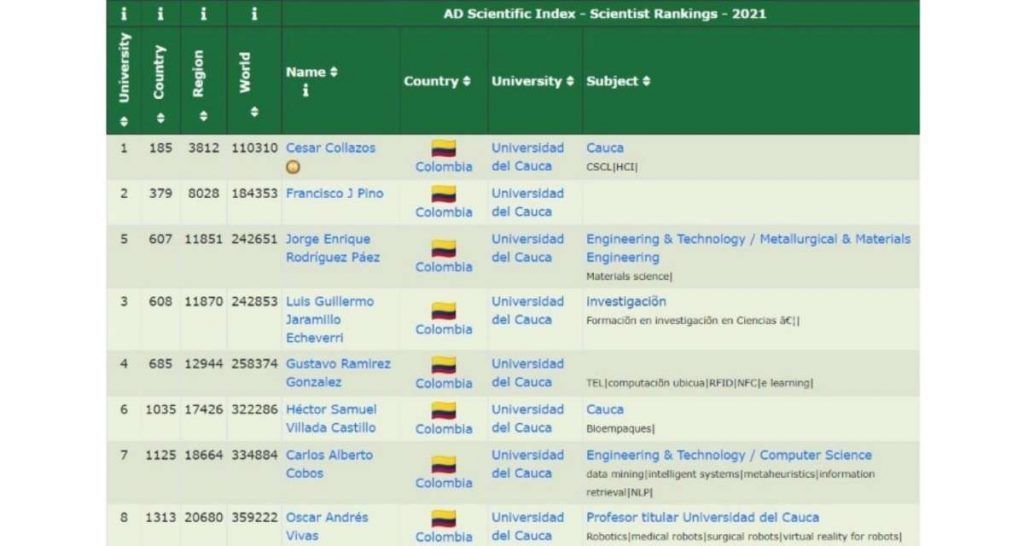This screenshot has width=1024, height=546.
Task: Click the info icon below Name header
Action: pyautogui.click(x=305, y=91)
